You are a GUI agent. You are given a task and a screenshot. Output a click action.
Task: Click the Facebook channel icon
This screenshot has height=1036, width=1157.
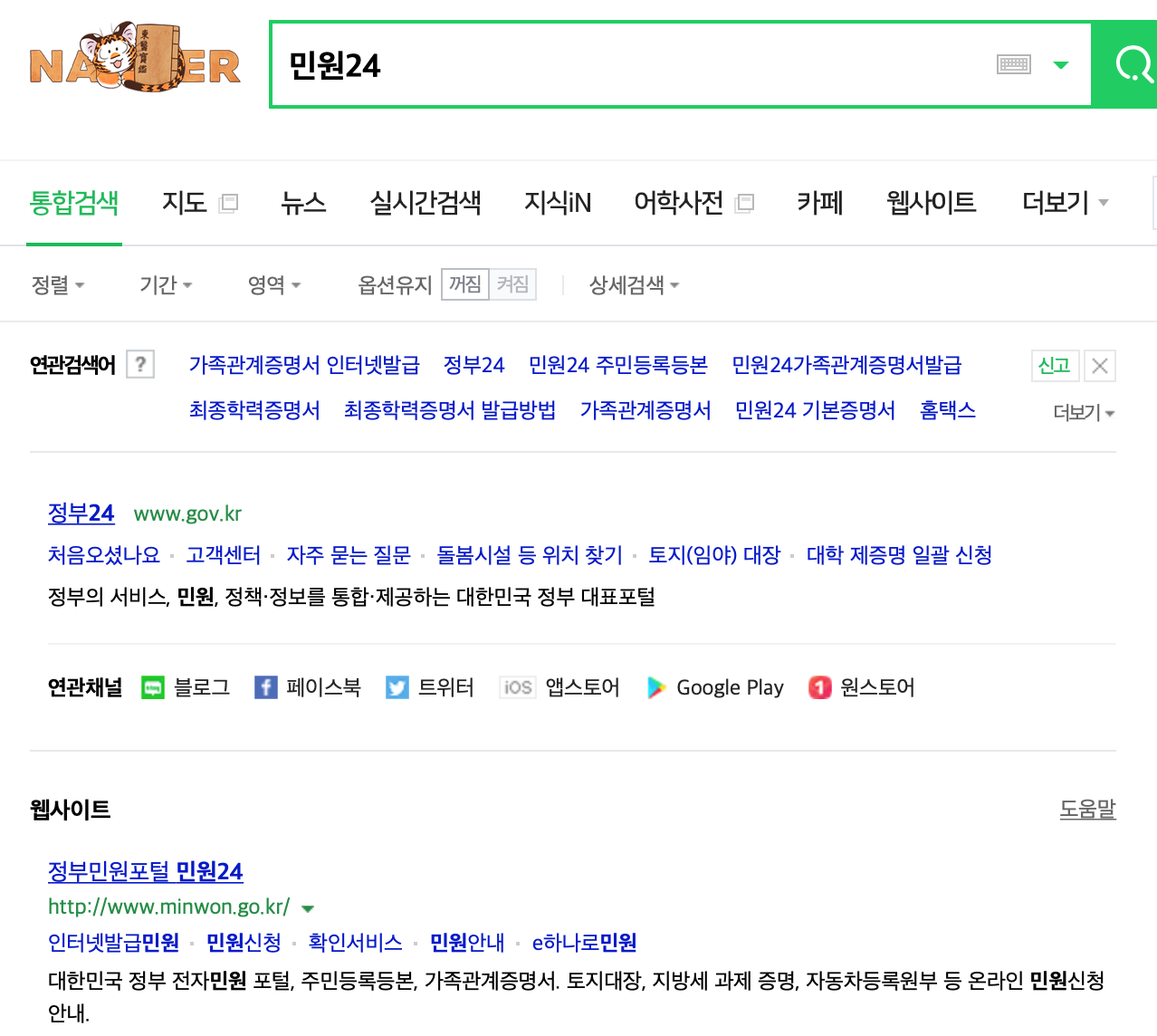[x=265, y=687]
